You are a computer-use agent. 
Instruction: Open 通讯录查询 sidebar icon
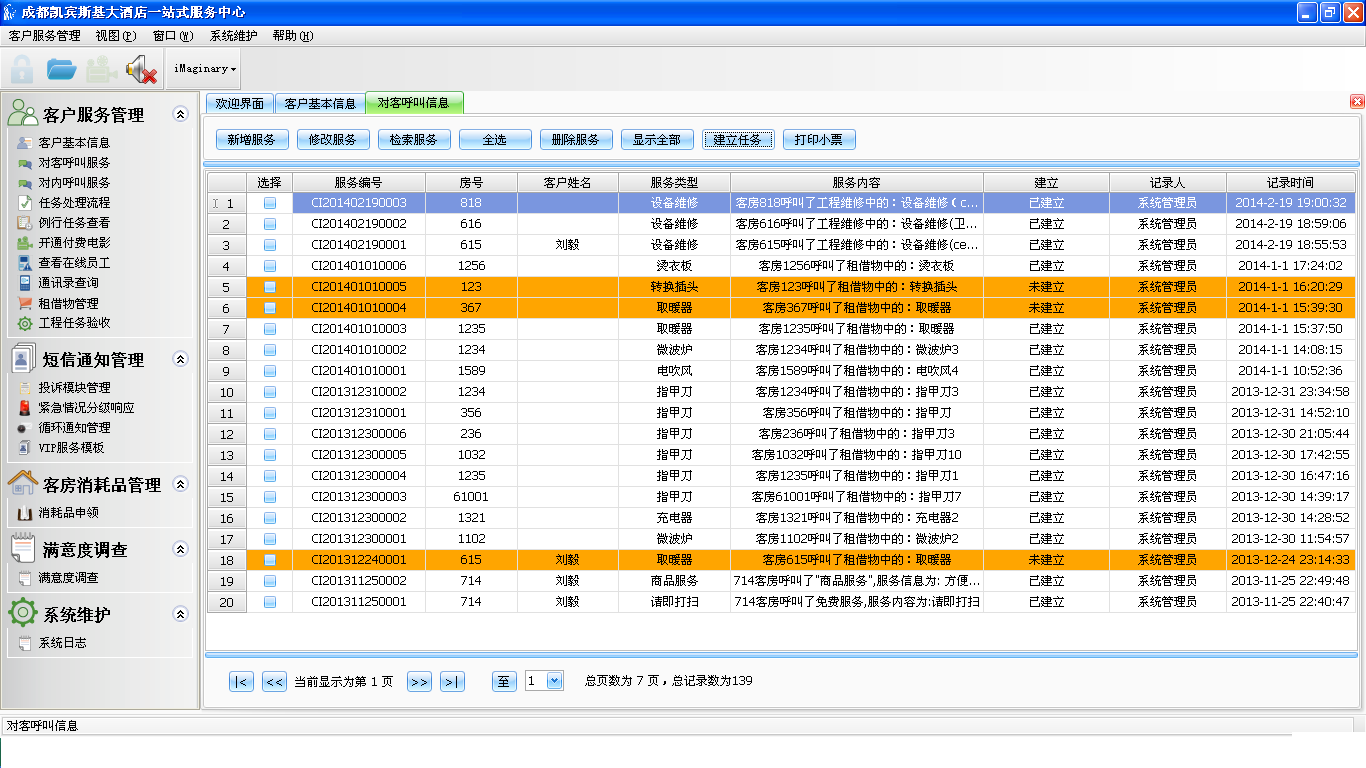(x=24, y=283)
